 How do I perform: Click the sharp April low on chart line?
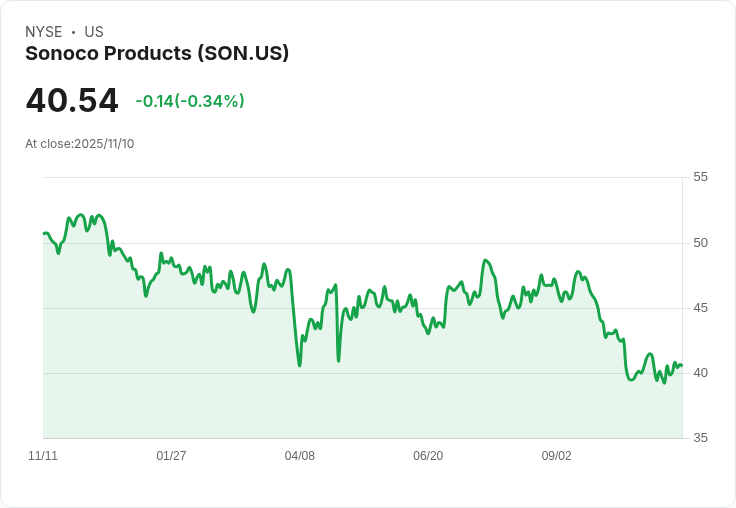pos(300,365)
